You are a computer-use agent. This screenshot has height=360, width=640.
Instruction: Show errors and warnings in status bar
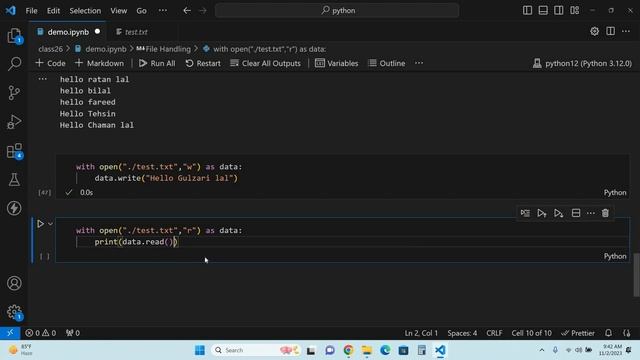pyautogui.click(x=40, y=333)
